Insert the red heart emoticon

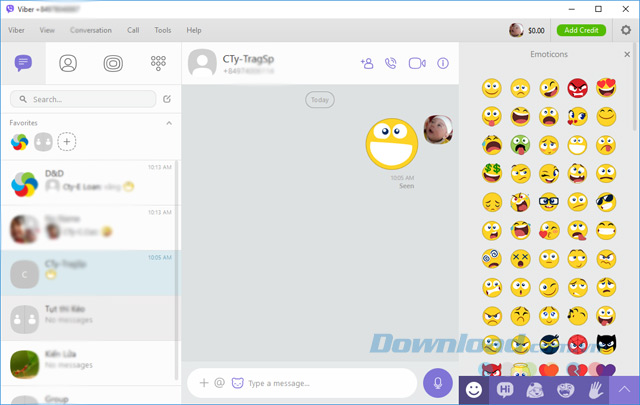pyautogui.click(x=549, y=369)
